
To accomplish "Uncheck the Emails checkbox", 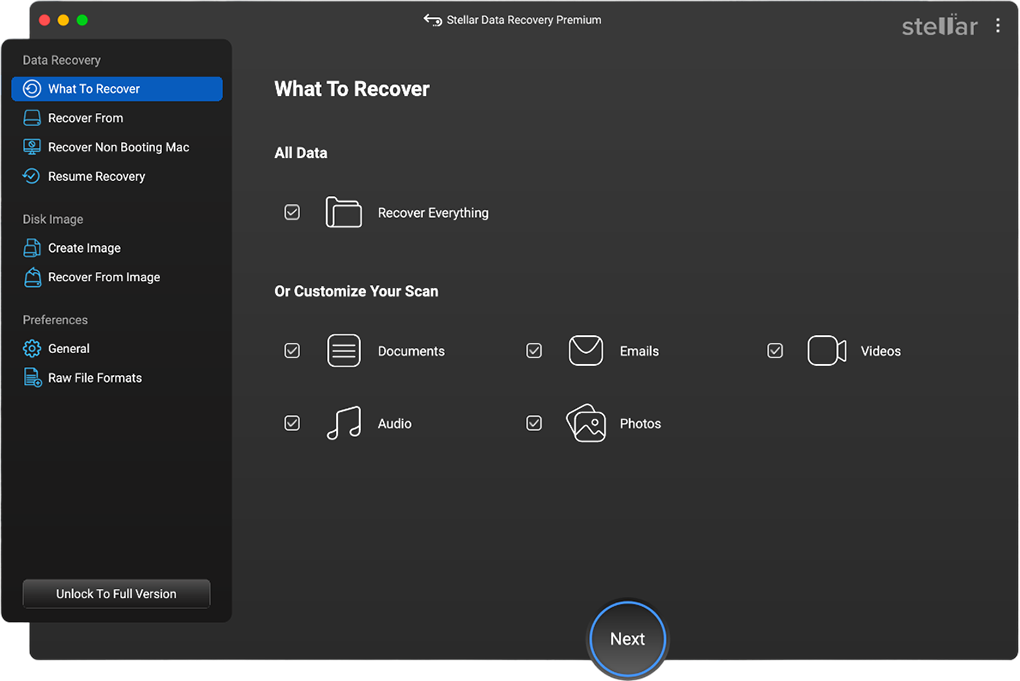I will pyautogui.click(x=534, y=351).
